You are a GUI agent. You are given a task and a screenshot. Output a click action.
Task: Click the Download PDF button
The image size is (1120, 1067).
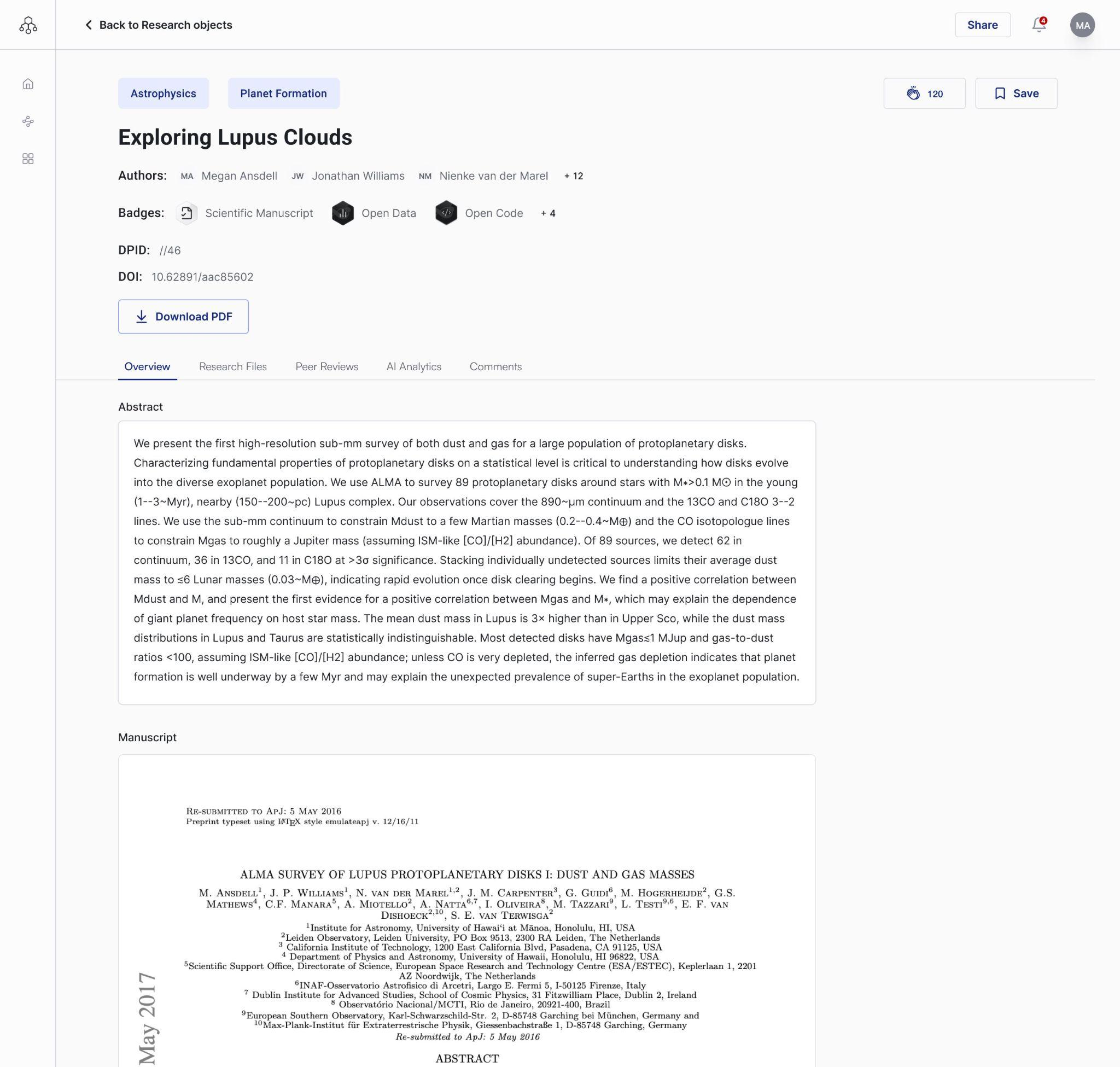click(183, 316)
